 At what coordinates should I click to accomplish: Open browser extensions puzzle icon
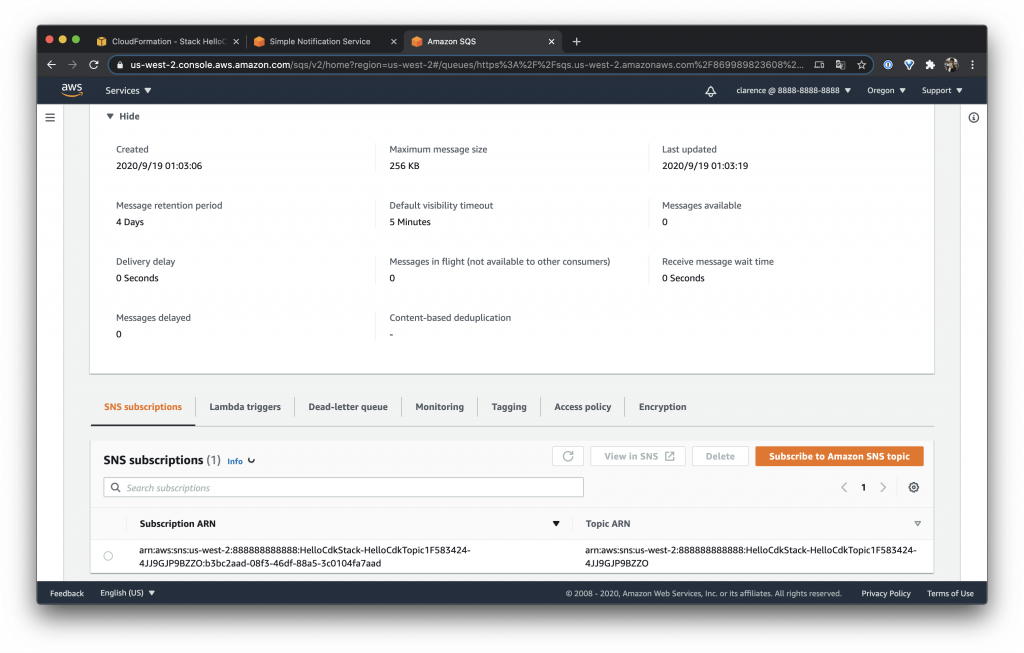[930, 65]
